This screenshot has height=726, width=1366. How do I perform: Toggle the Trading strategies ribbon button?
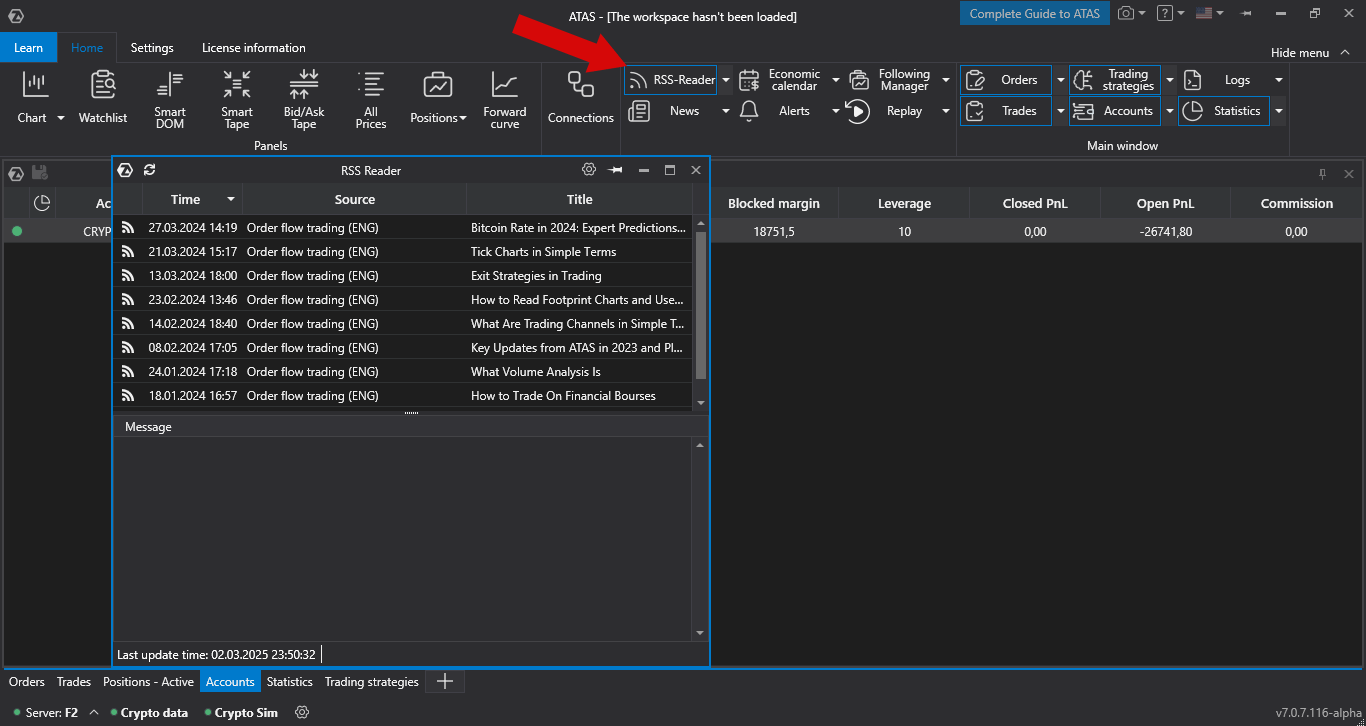1115,80
